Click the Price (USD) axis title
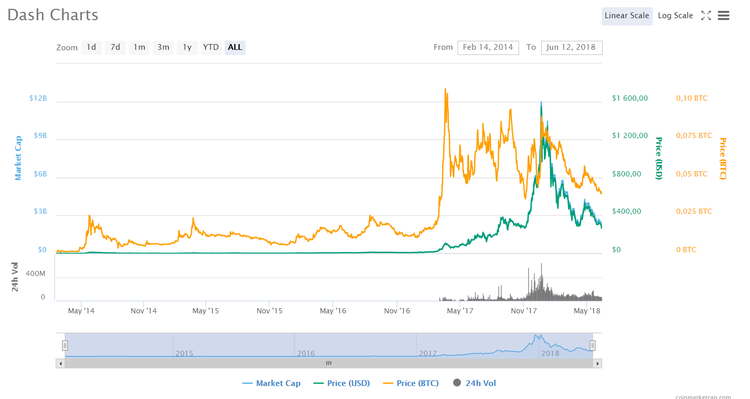The image size is (750, 399). tap(659, 158)
